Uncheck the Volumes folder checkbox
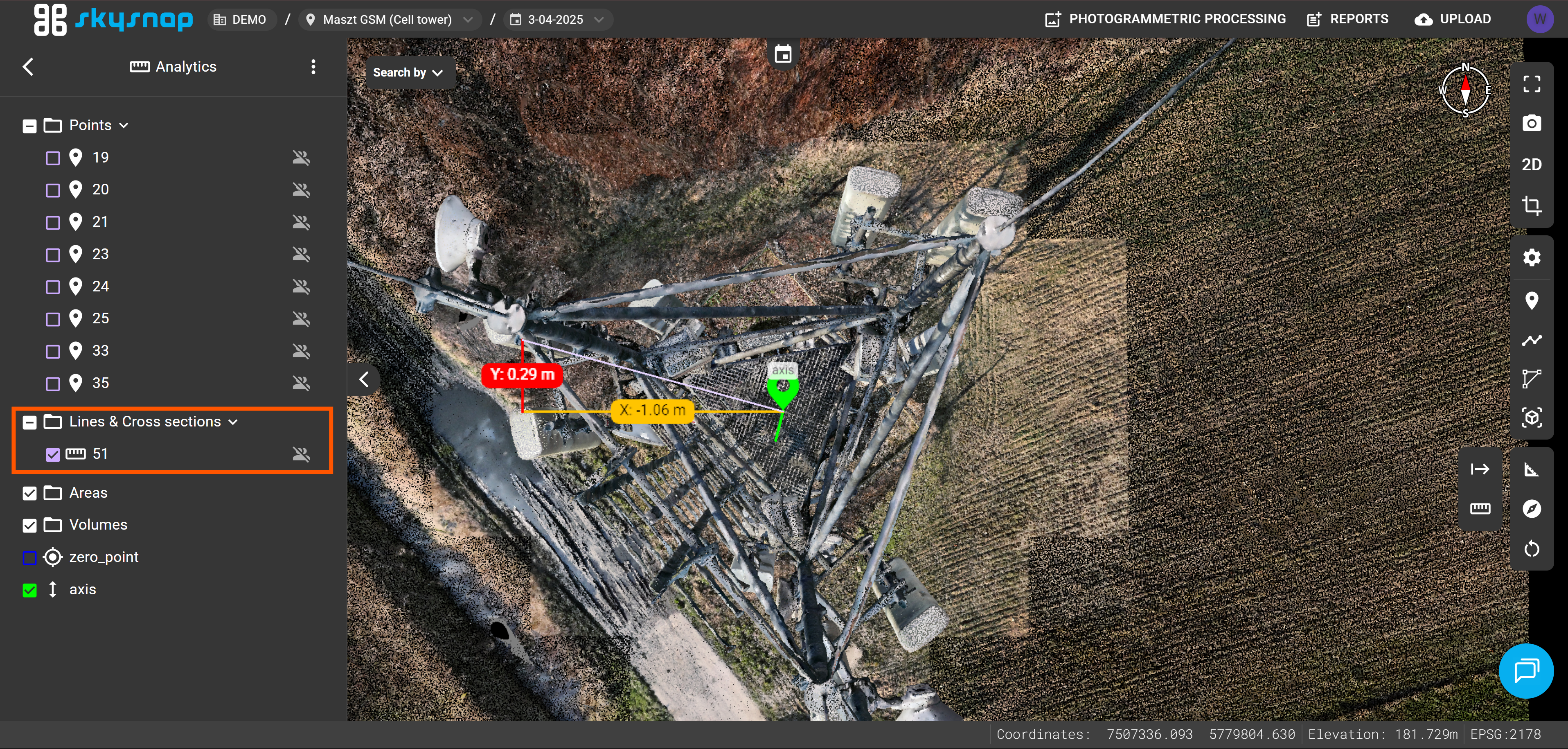Screen dimensions: 1568x749 [29, 526]
